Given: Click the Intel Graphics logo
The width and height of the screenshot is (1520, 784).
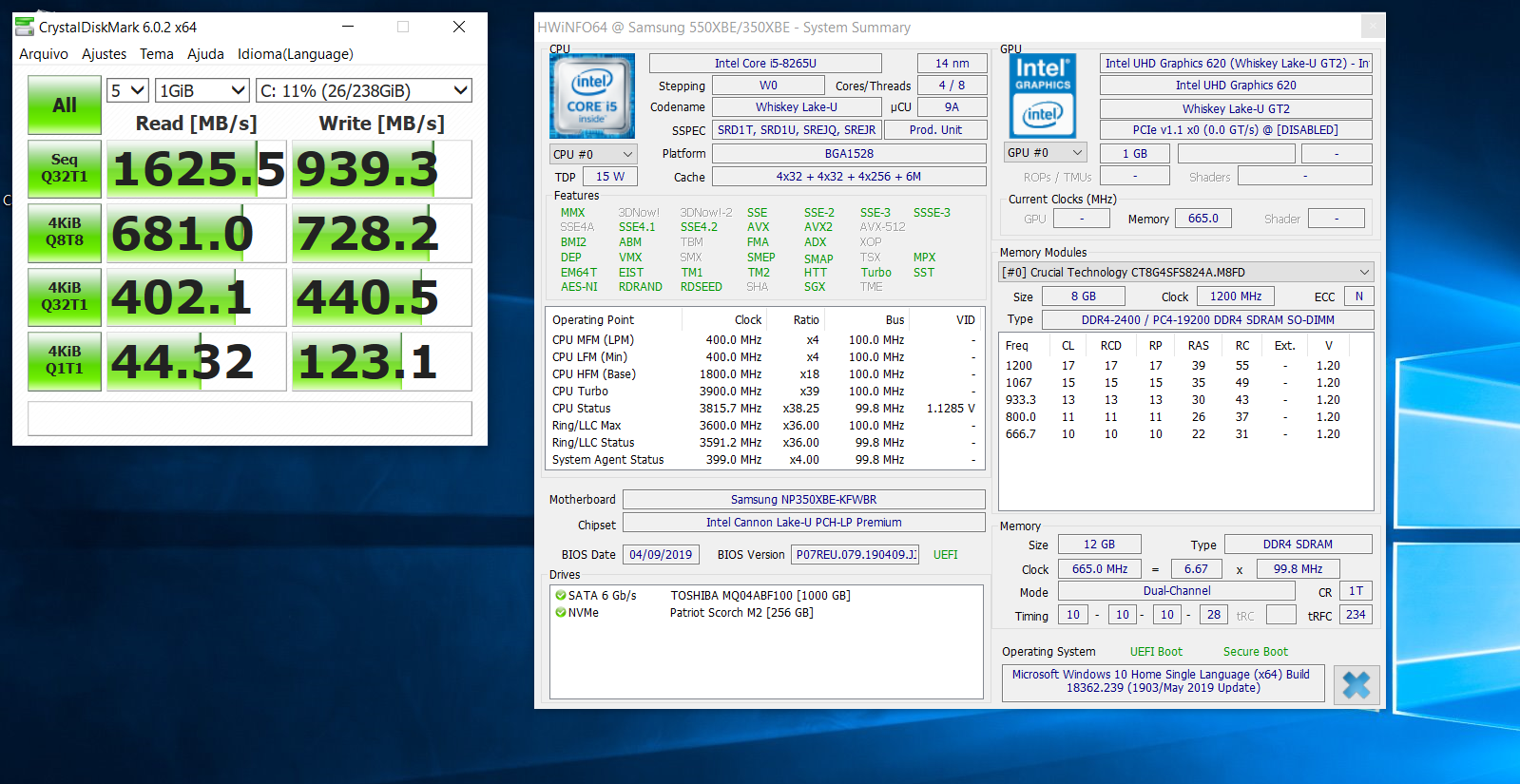Looking at the screenshot, I should click(x=1042, y=95).
